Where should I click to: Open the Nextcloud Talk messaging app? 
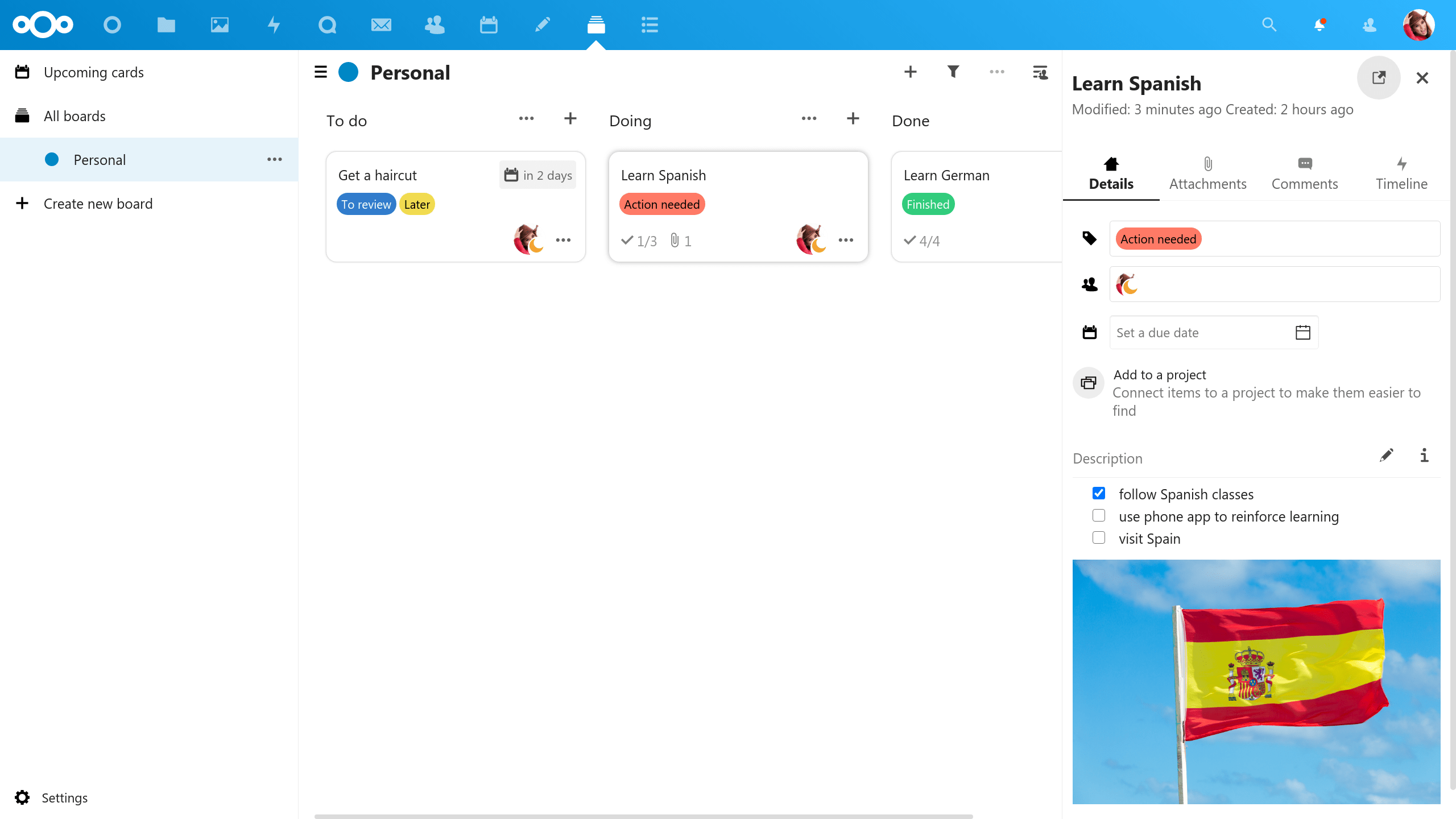(327, 25)
